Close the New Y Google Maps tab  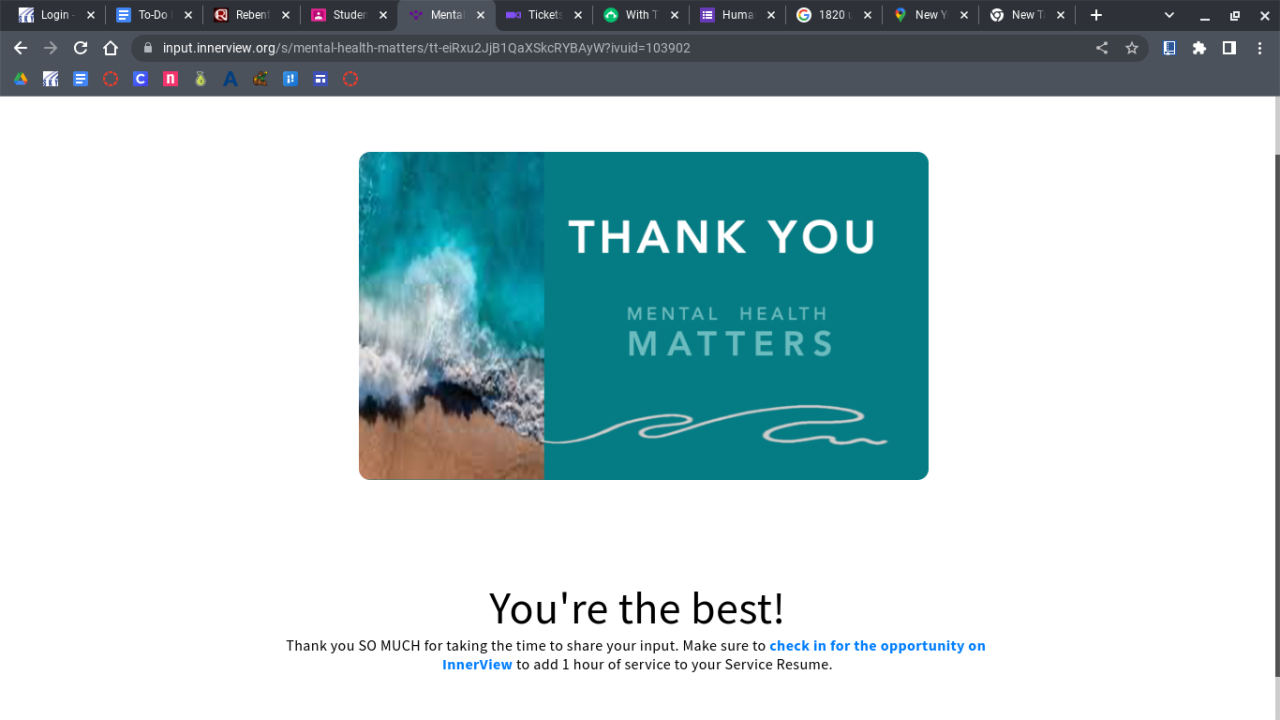point(964,15)
